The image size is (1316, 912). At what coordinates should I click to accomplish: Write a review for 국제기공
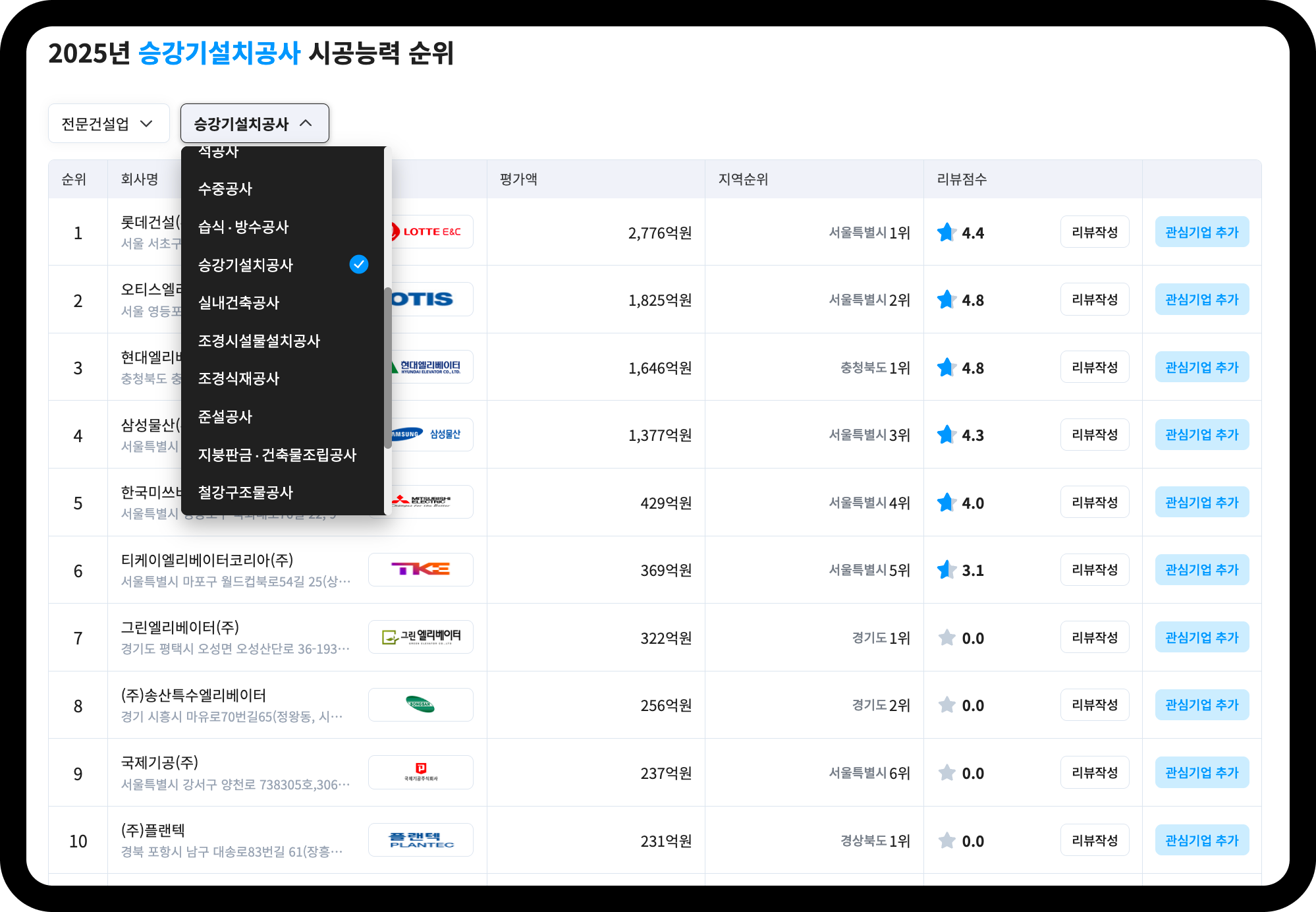pyautogui.click(x=1095, y=772)
